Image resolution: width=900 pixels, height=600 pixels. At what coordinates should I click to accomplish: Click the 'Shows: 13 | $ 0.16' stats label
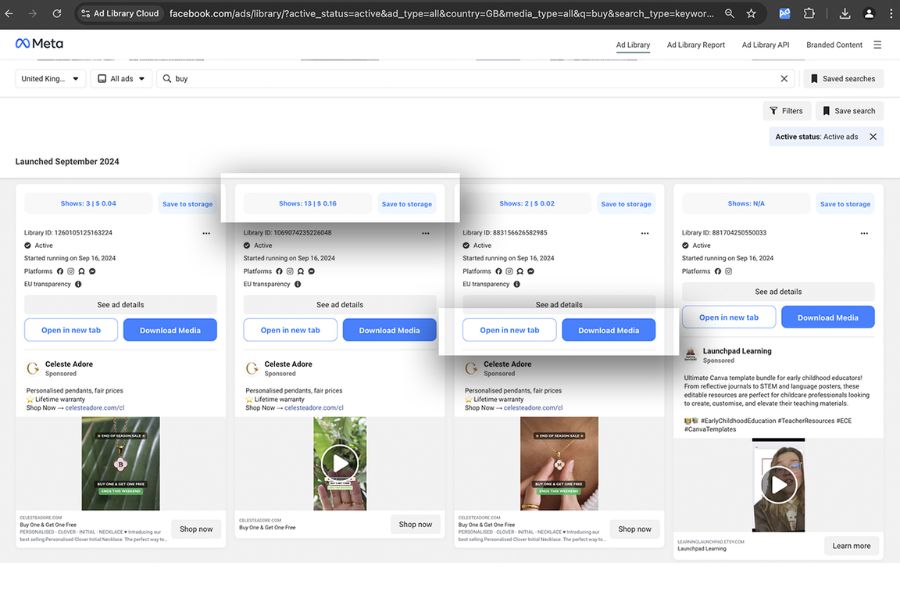[x=308, y=203]
